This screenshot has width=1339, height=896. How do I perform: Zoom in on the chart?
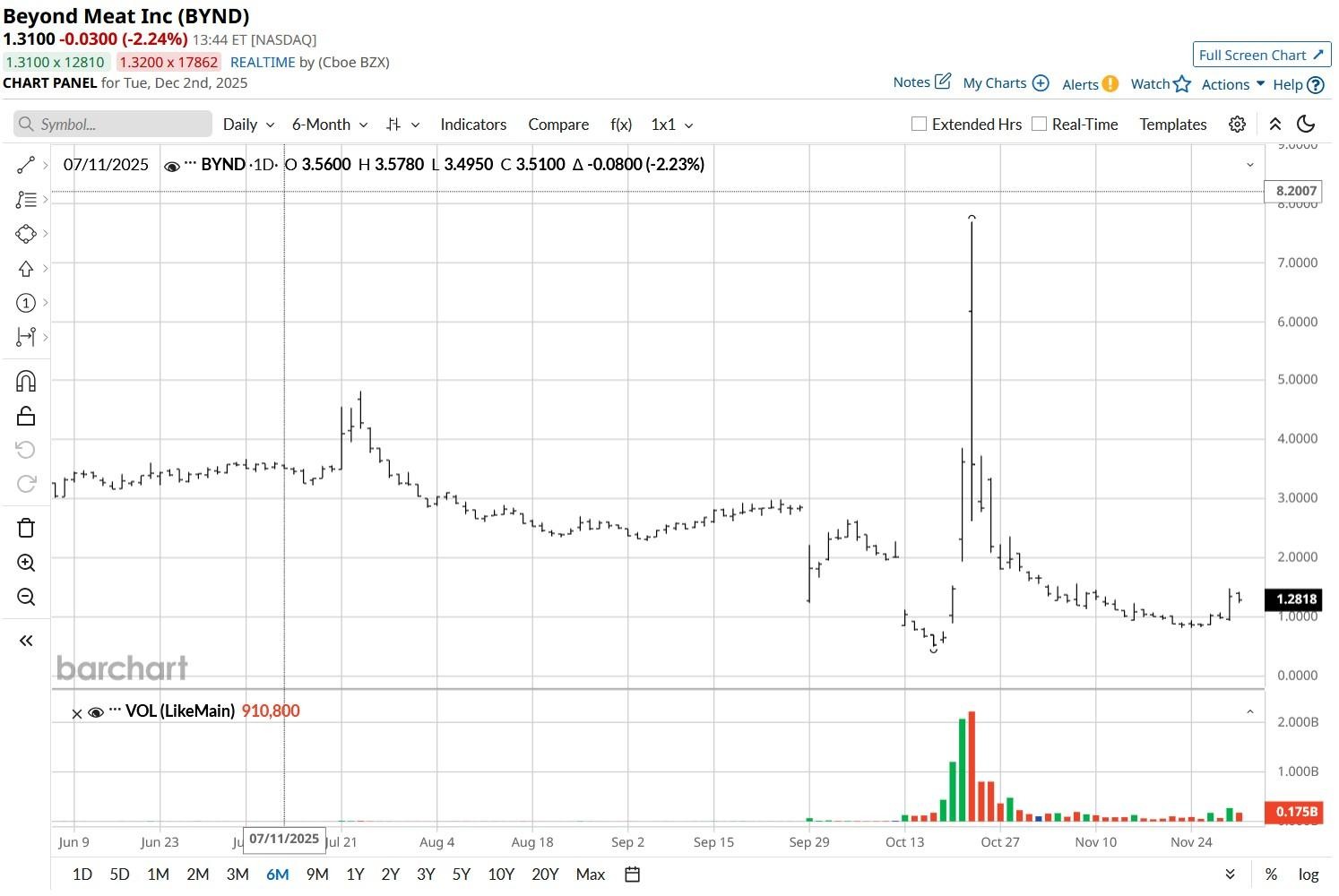tap(26, 563)
